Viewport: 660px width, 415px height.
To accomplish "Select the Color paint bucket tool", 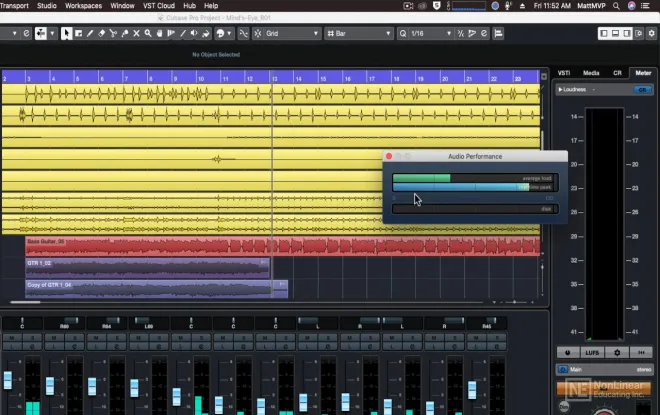I will [x=206, y=33].
